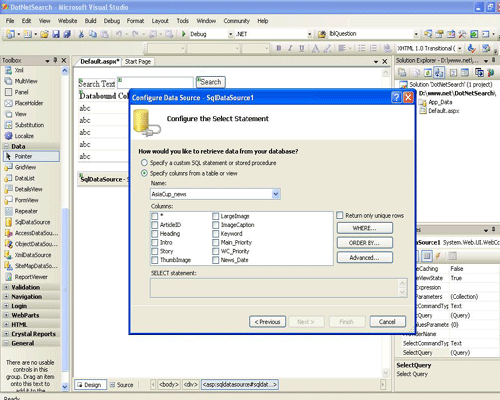500x400 pixels.
Task: Switch to Source view tab
Action: [x=122, y=385]
